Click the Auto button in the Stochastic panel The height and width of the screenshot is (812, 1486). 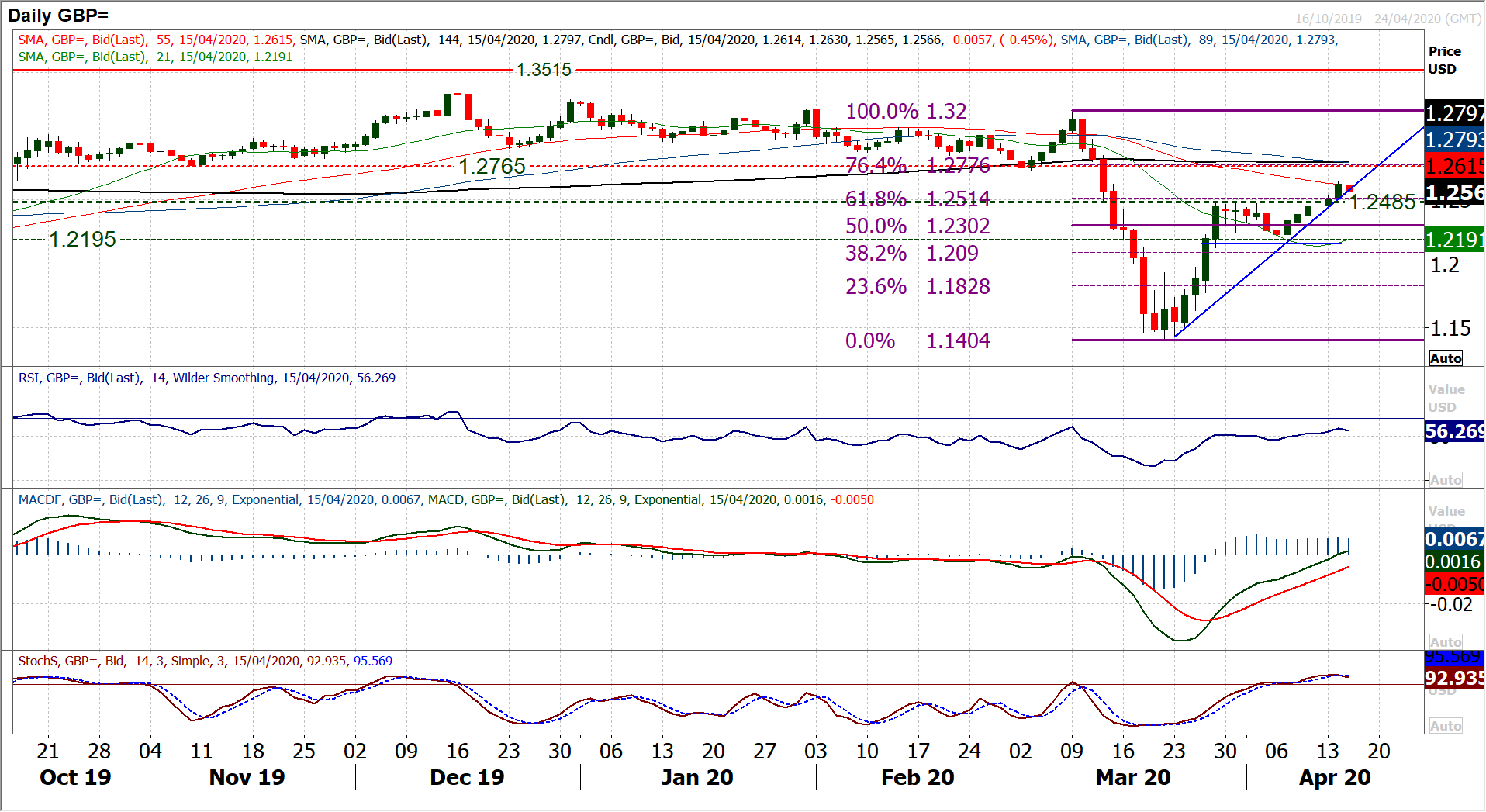1446,726
